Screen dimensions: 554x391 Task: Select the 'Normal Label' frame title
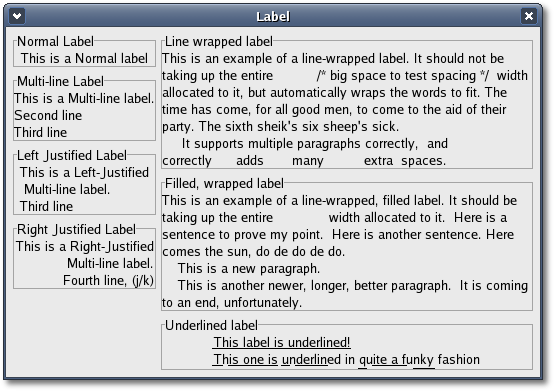[x=55, y=41]
